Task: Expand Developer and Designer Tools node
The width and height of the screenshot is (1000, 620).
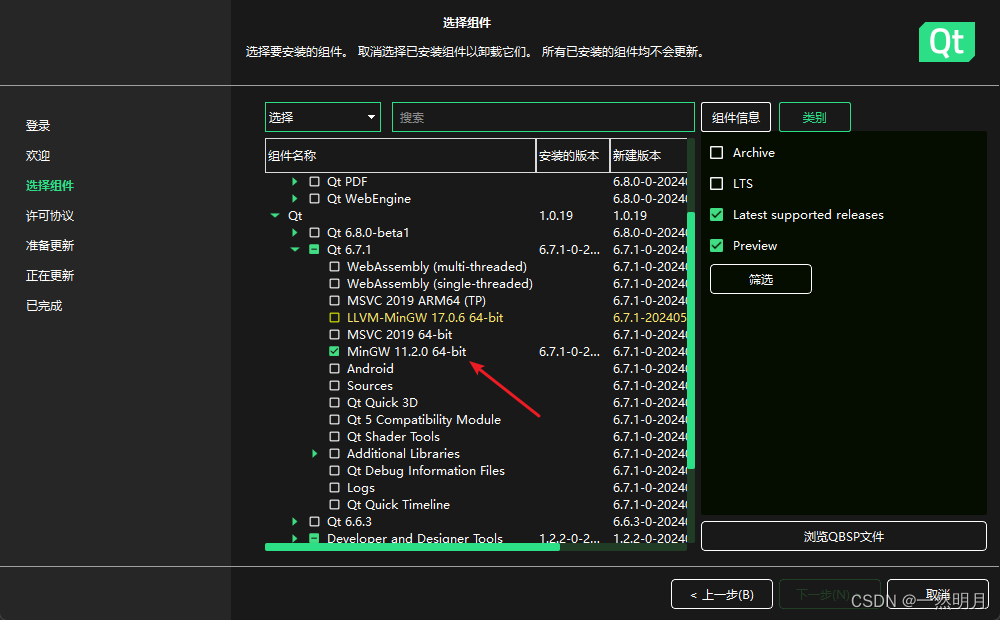Action: [x=295, y=538]
